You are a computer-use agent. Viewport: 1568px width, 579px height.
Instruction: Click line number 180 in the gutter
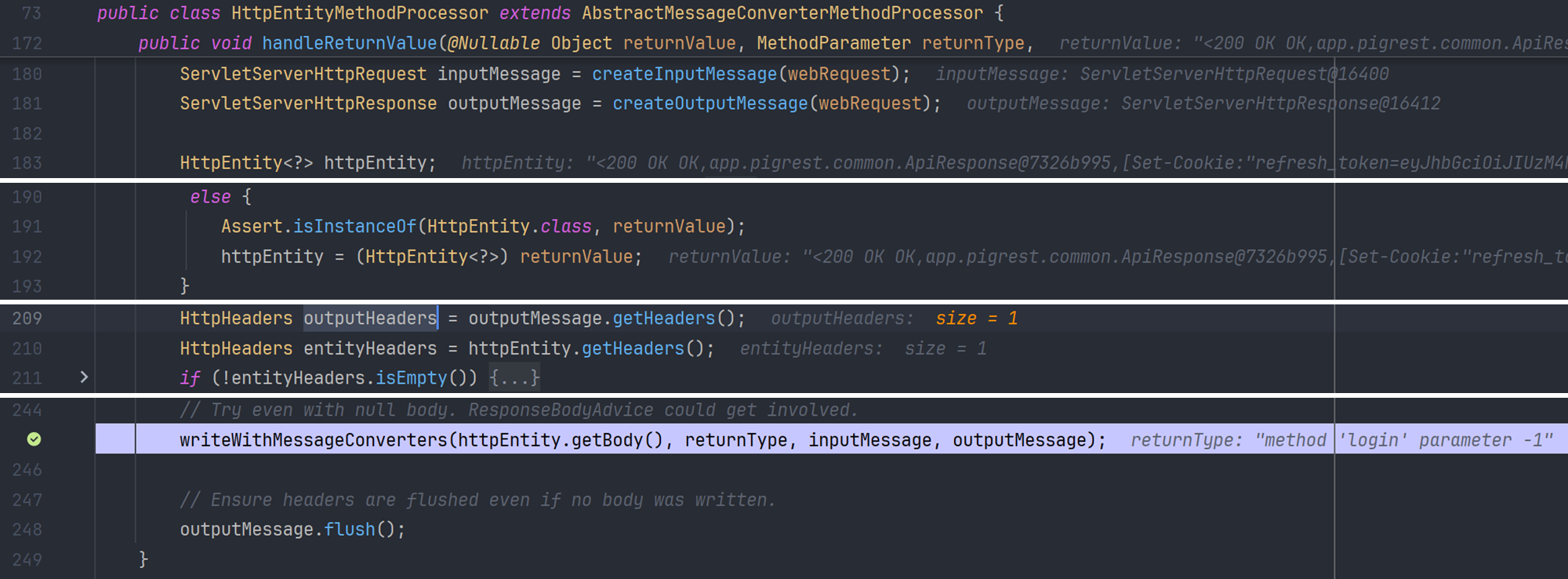pos(27,74)
